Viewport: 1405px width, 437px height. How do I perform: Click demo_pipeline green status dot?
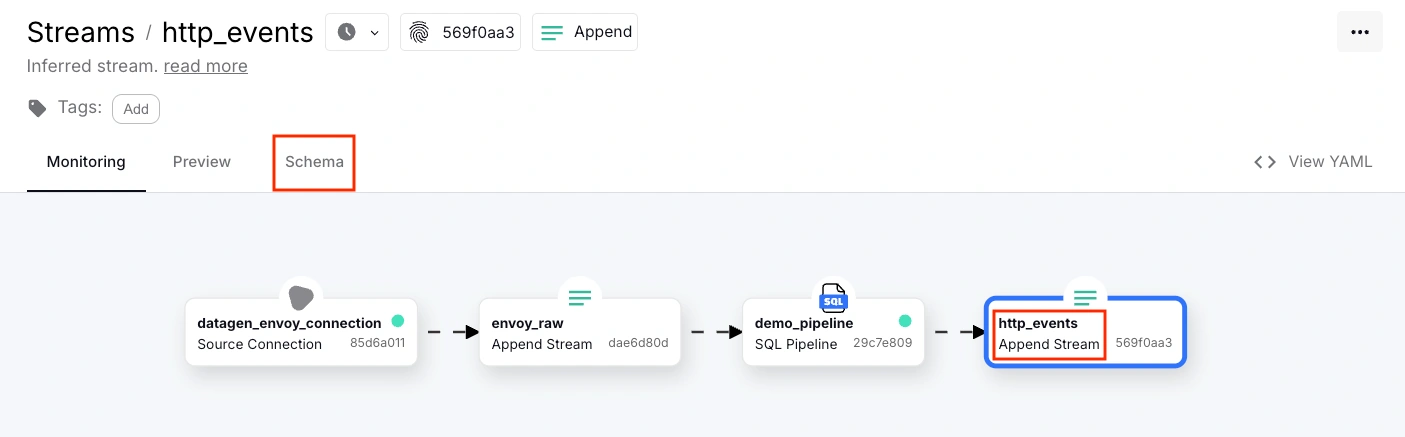[905, 322]
